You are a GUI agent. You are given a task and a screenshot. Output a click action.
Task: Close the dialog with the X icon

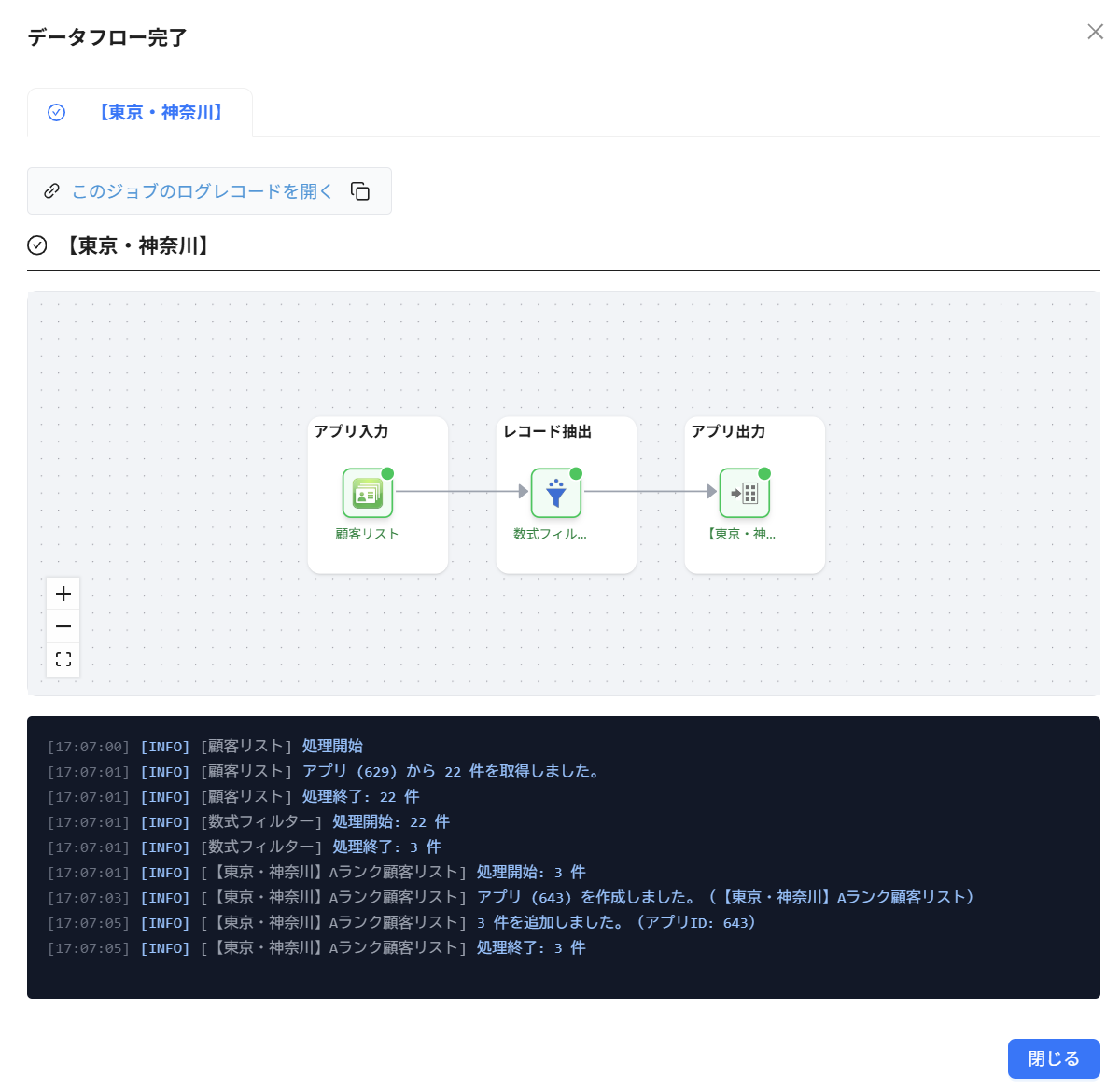(x=1096, y=32)
